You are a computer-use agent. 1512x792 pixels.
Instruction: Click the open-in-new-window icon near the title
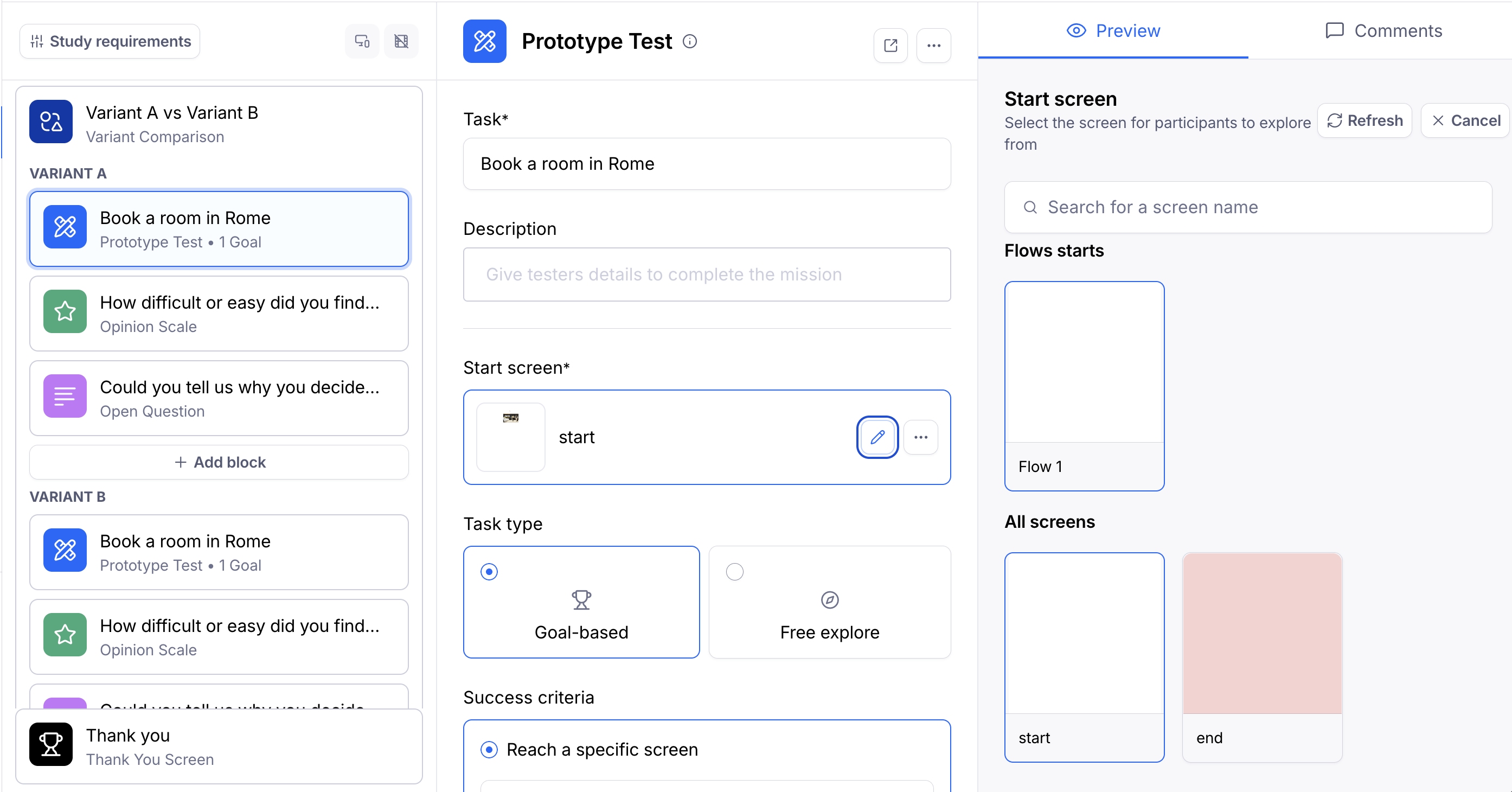pyautogui.click(x=890, y=45)
